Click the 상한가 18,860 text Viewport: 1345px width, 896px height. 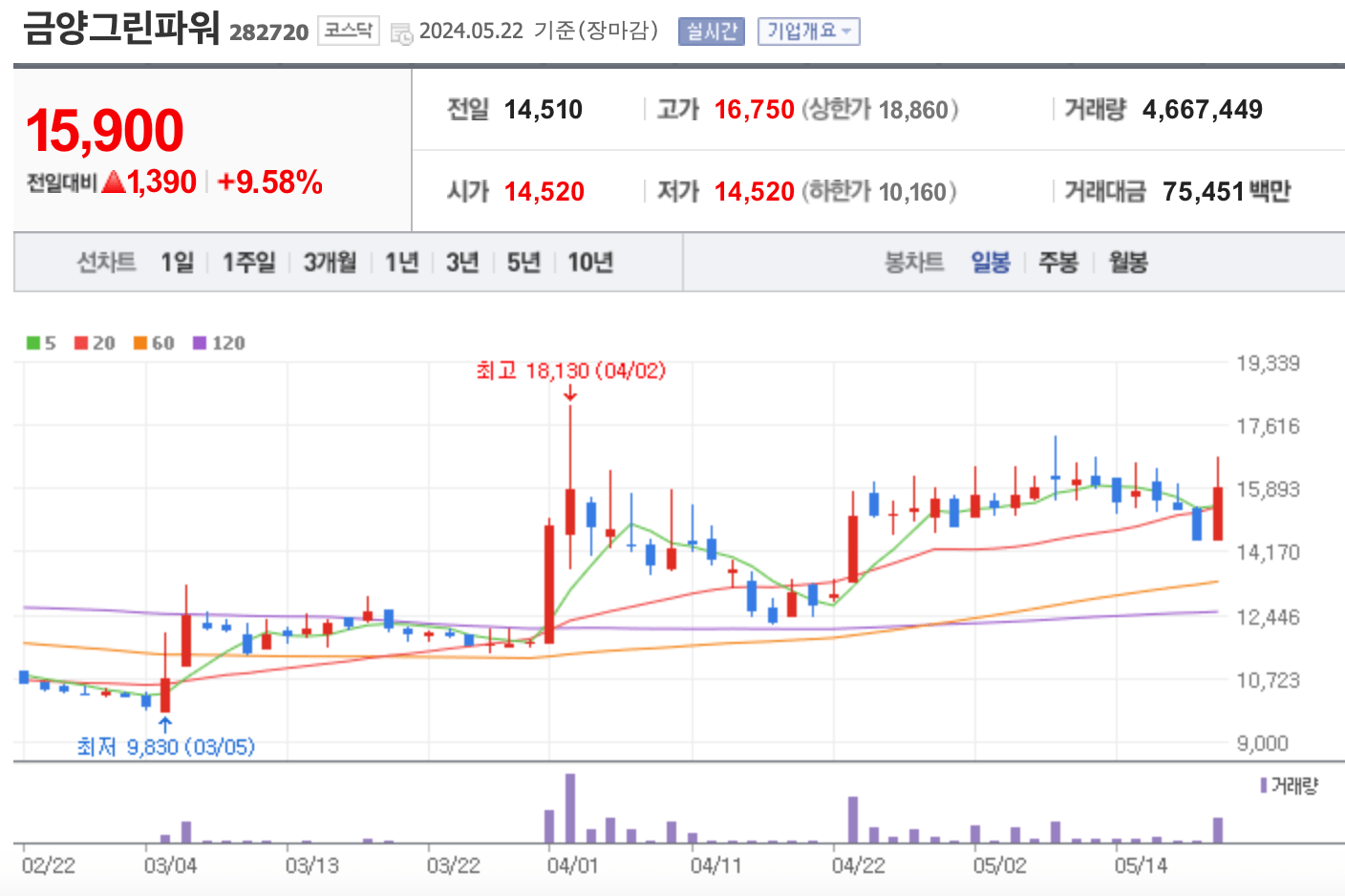click(x=880, y=110)
